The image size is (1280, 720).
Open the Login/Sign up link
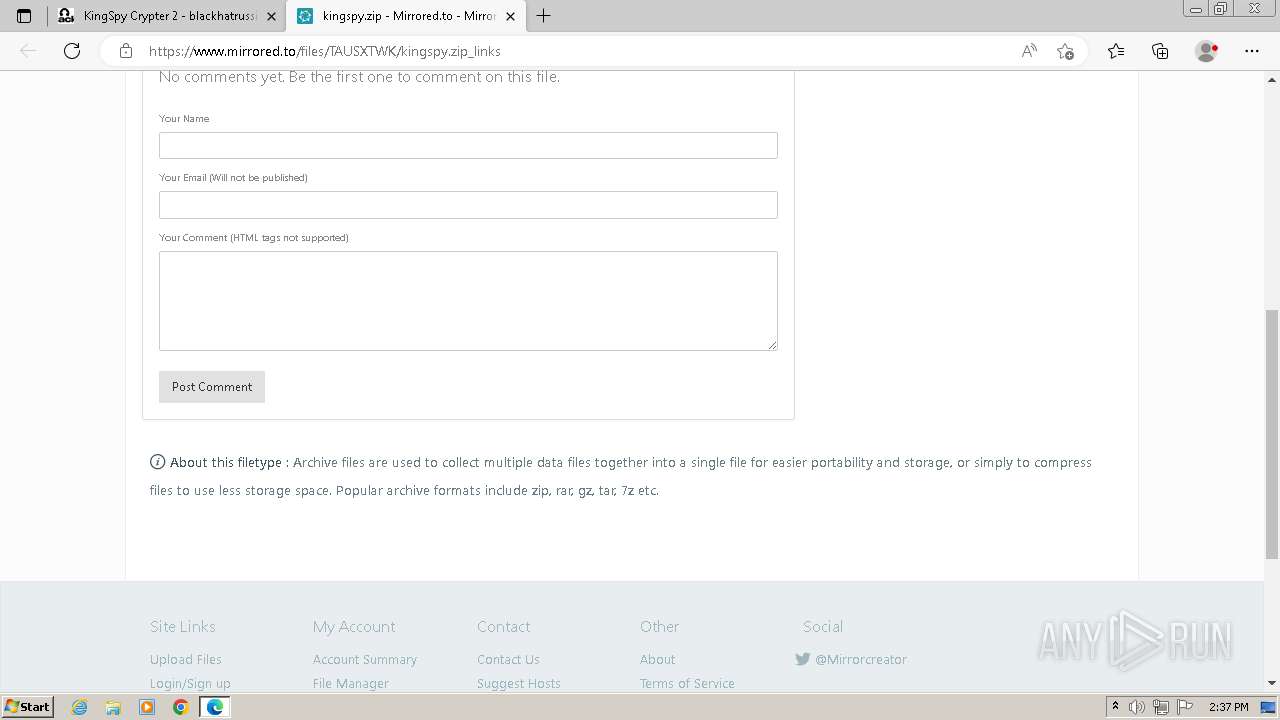[x=190, y=683]
